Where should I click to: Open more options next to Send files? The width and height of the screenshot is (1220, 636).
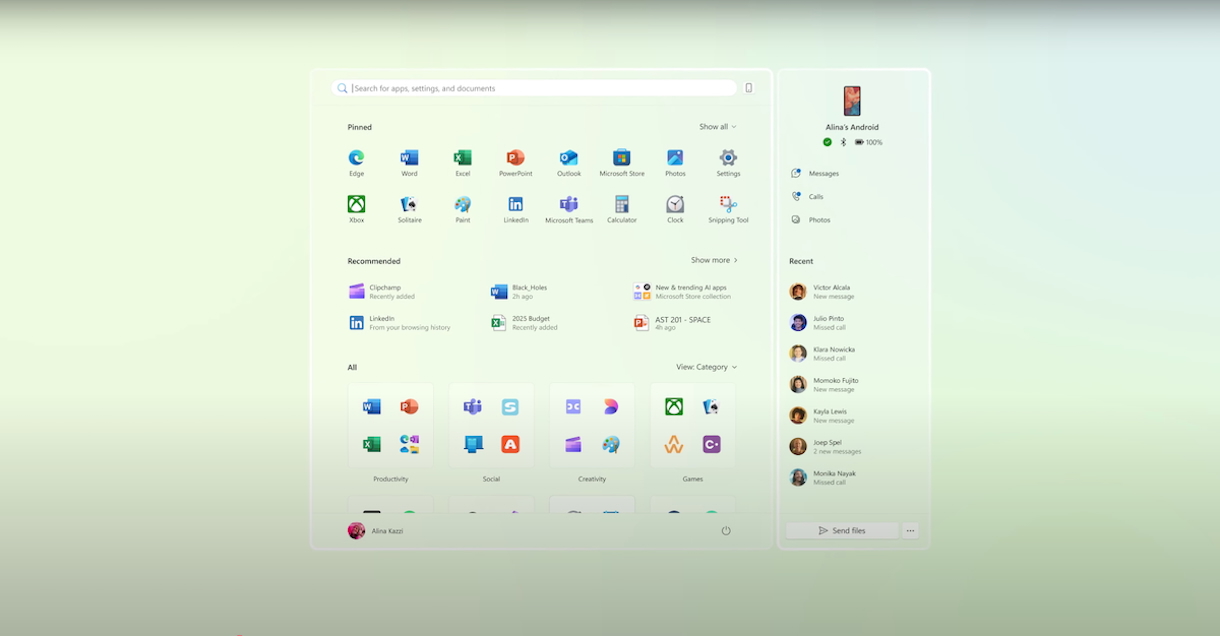910,531
